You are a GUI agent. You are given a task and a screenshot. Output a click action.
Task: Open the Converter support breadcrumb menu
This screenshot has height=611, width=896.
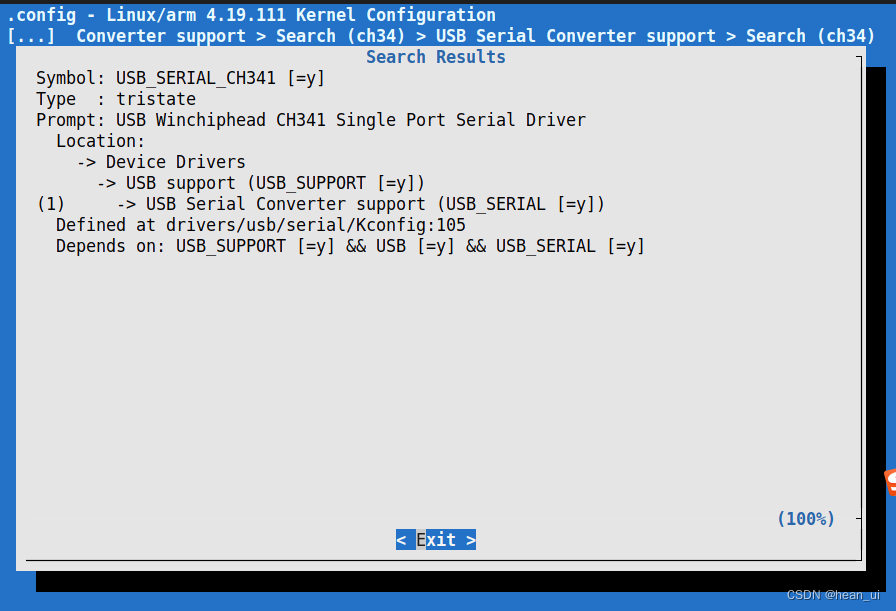(160, 35)
